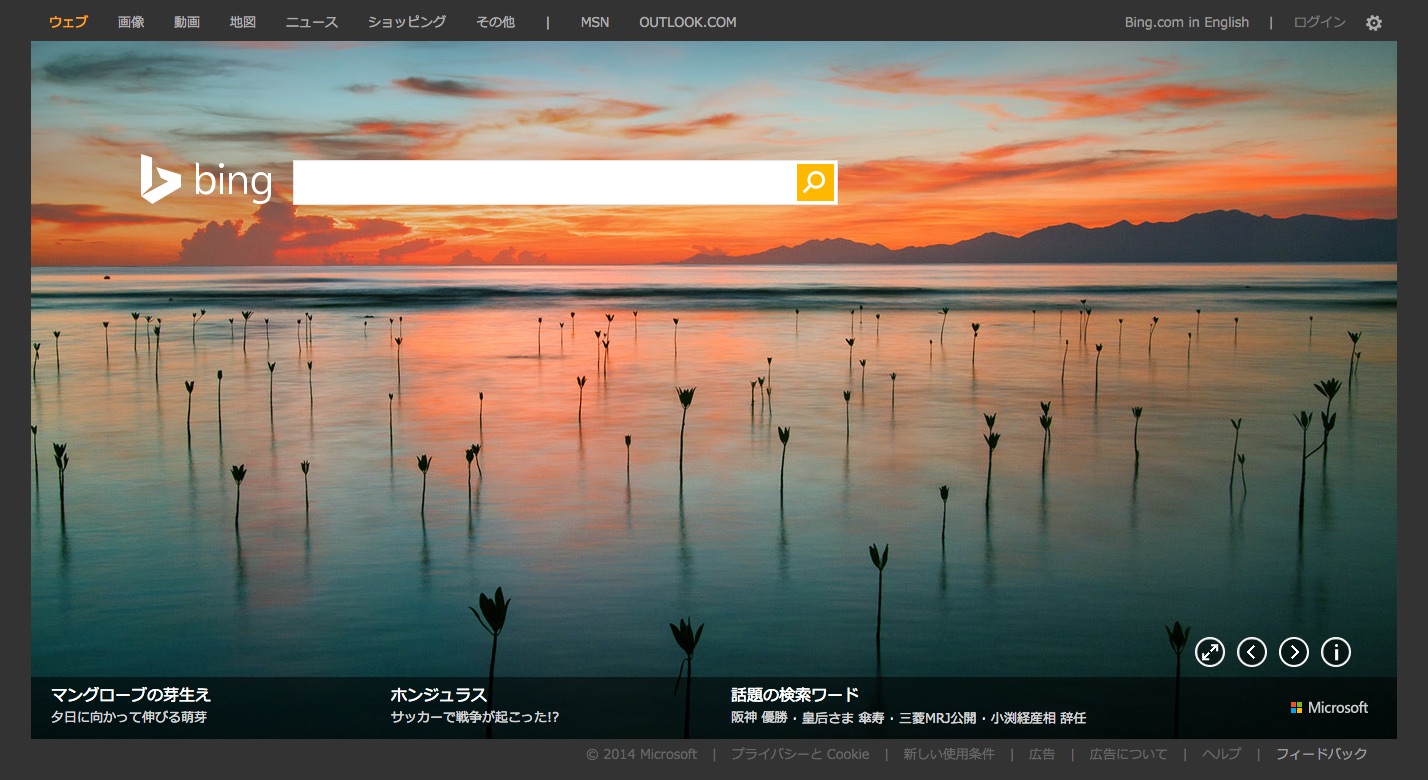Open the 地図 menu item
This screenshot has height=780, width=1428.
click(243, 22)
